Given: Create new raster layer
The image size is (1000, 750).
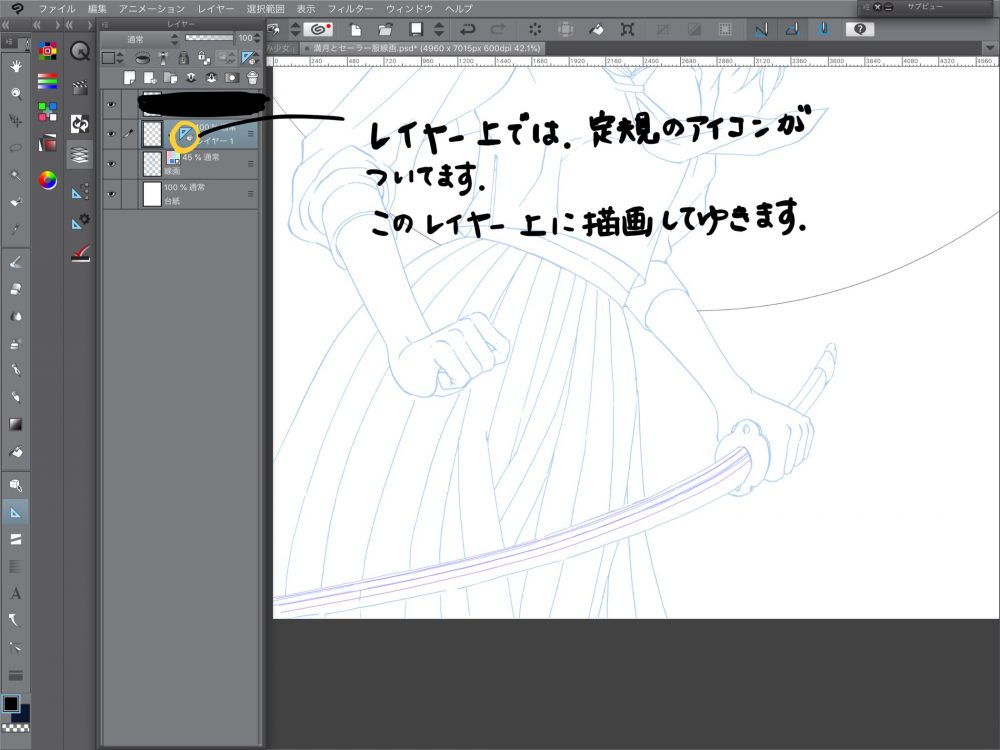Looking at the screenshot, I should point(129,78).
